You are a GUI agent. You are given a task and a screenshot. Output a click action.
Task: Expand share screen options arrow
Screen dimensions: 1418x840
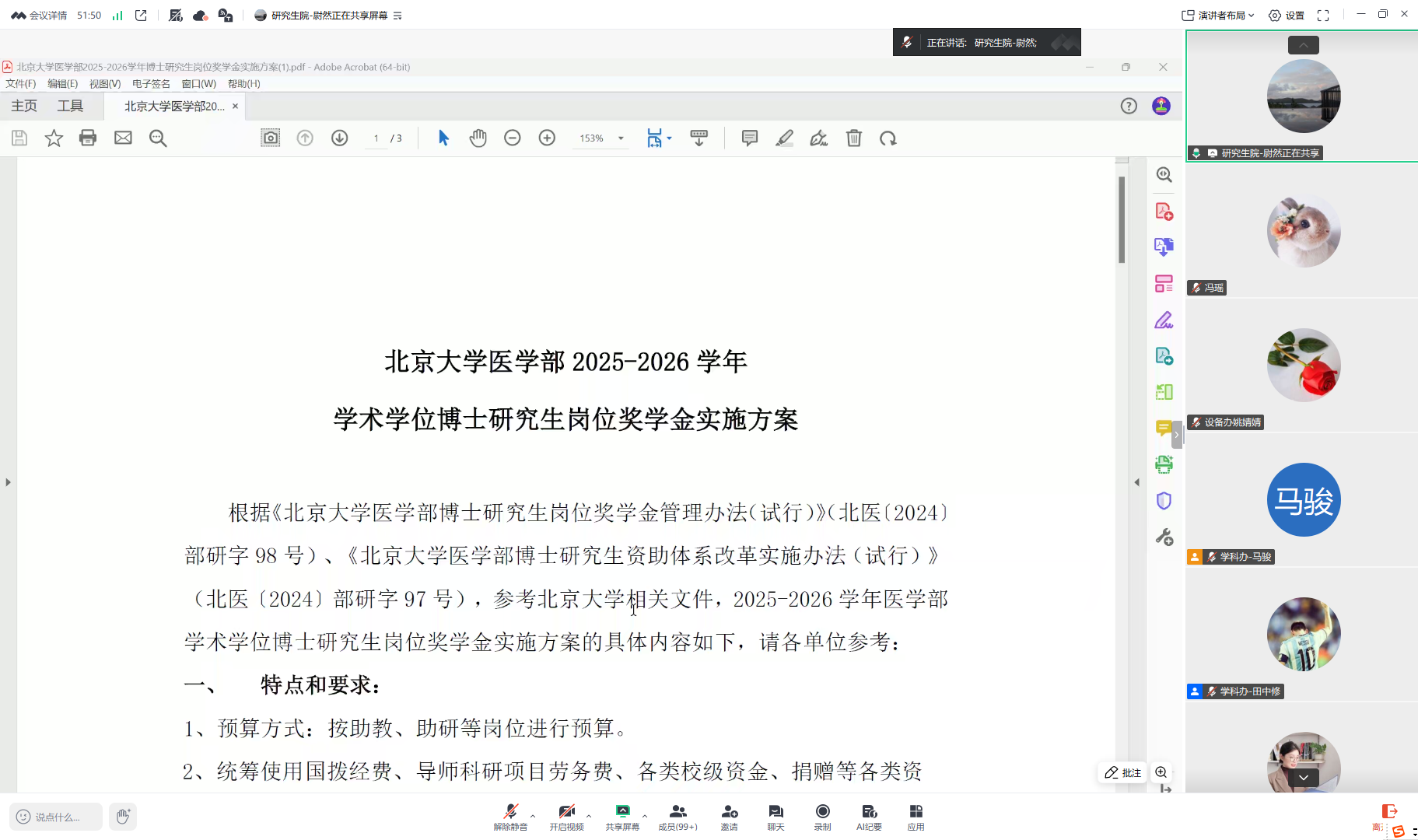645,817
